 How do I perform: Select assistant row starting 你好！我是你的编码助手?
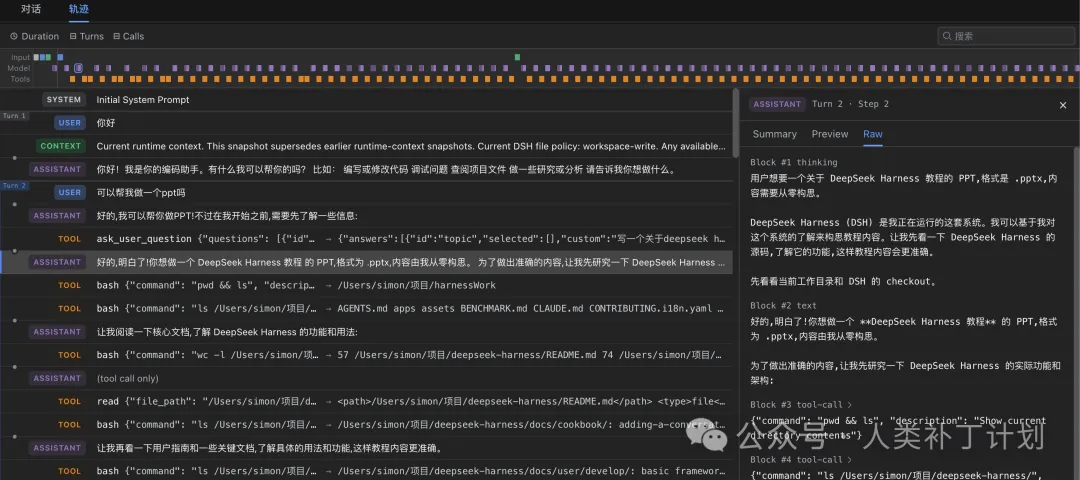tap(366, 169)
